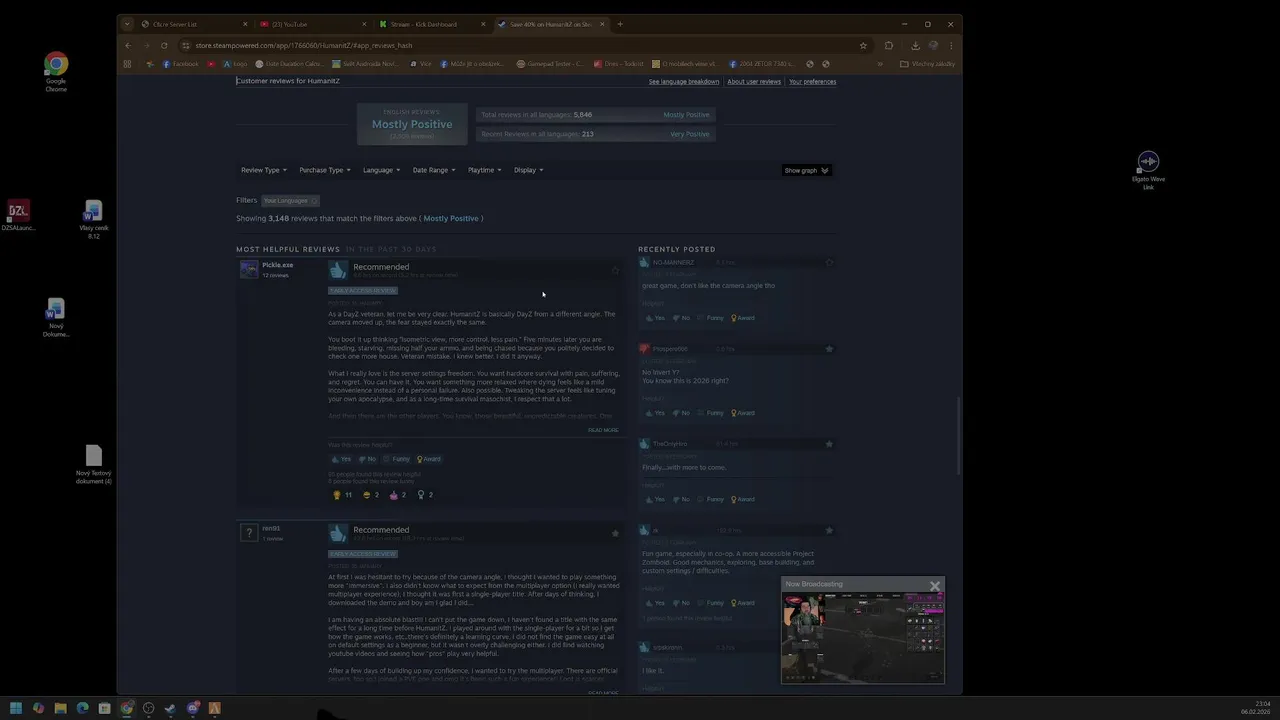Expand the Playtime filter dropdown
This screenshot has width=1280, height=720.
click(485, 170)
